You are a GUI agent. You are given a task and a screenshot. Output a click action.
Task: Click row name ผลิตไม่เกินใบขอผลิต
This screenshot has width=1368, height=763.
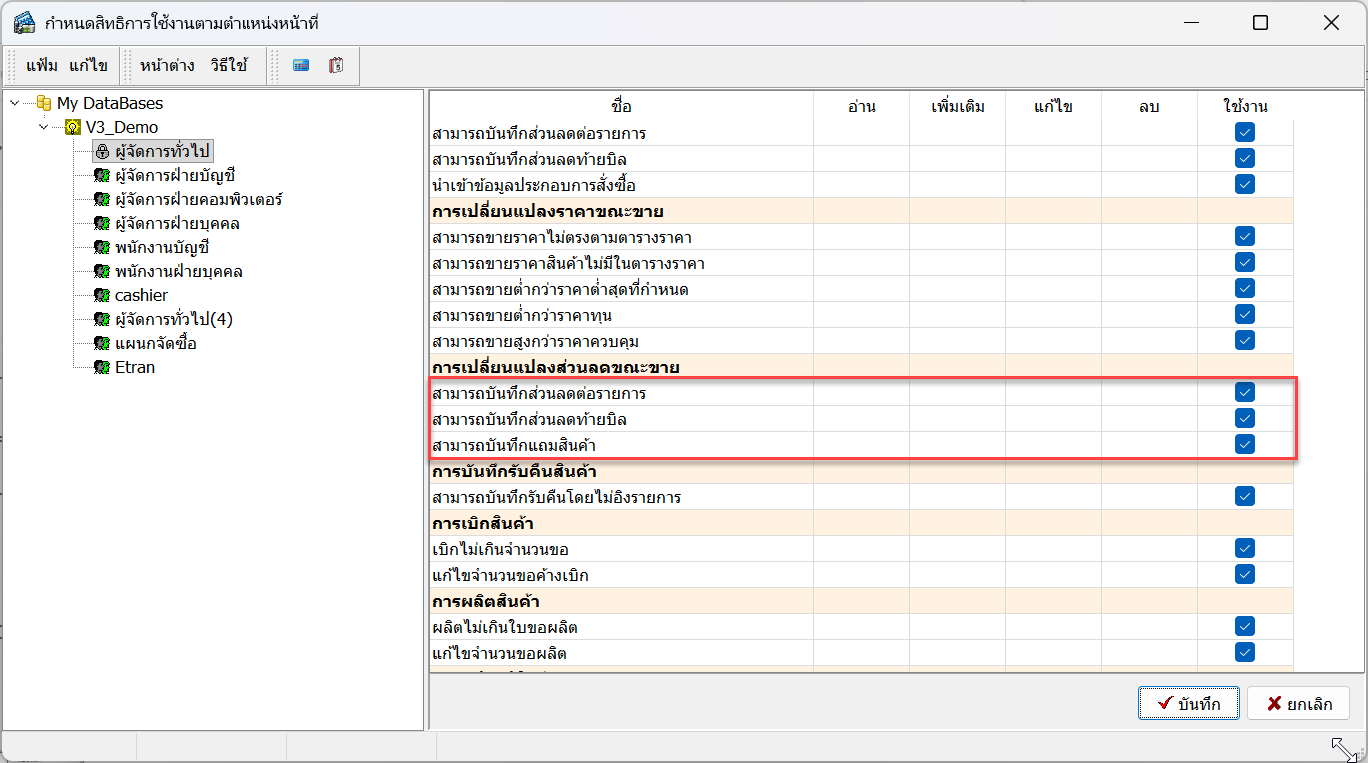click(x=505, y=627)
